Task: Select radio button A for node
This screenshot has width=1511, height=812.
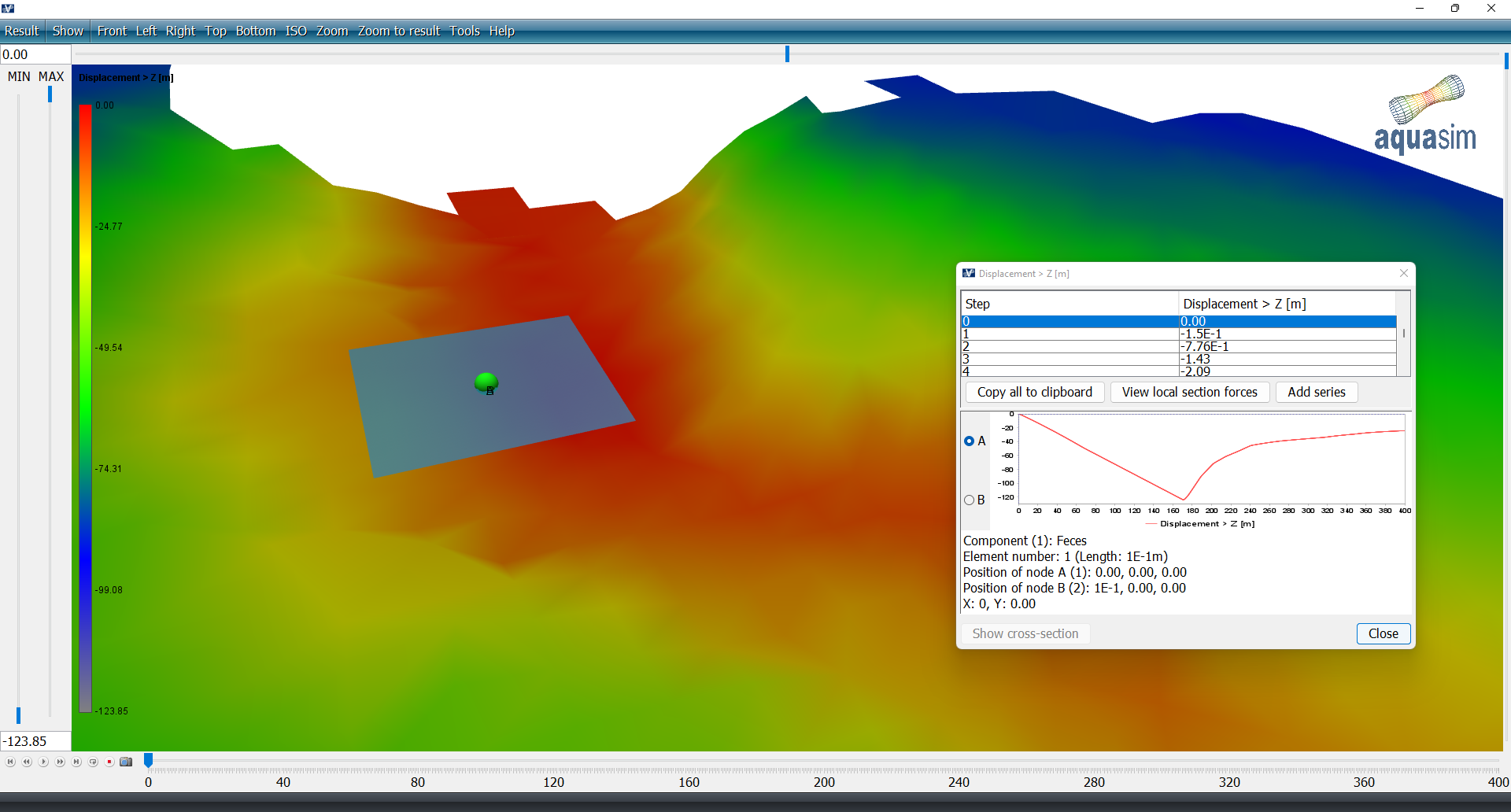Action: coord(969,441)
